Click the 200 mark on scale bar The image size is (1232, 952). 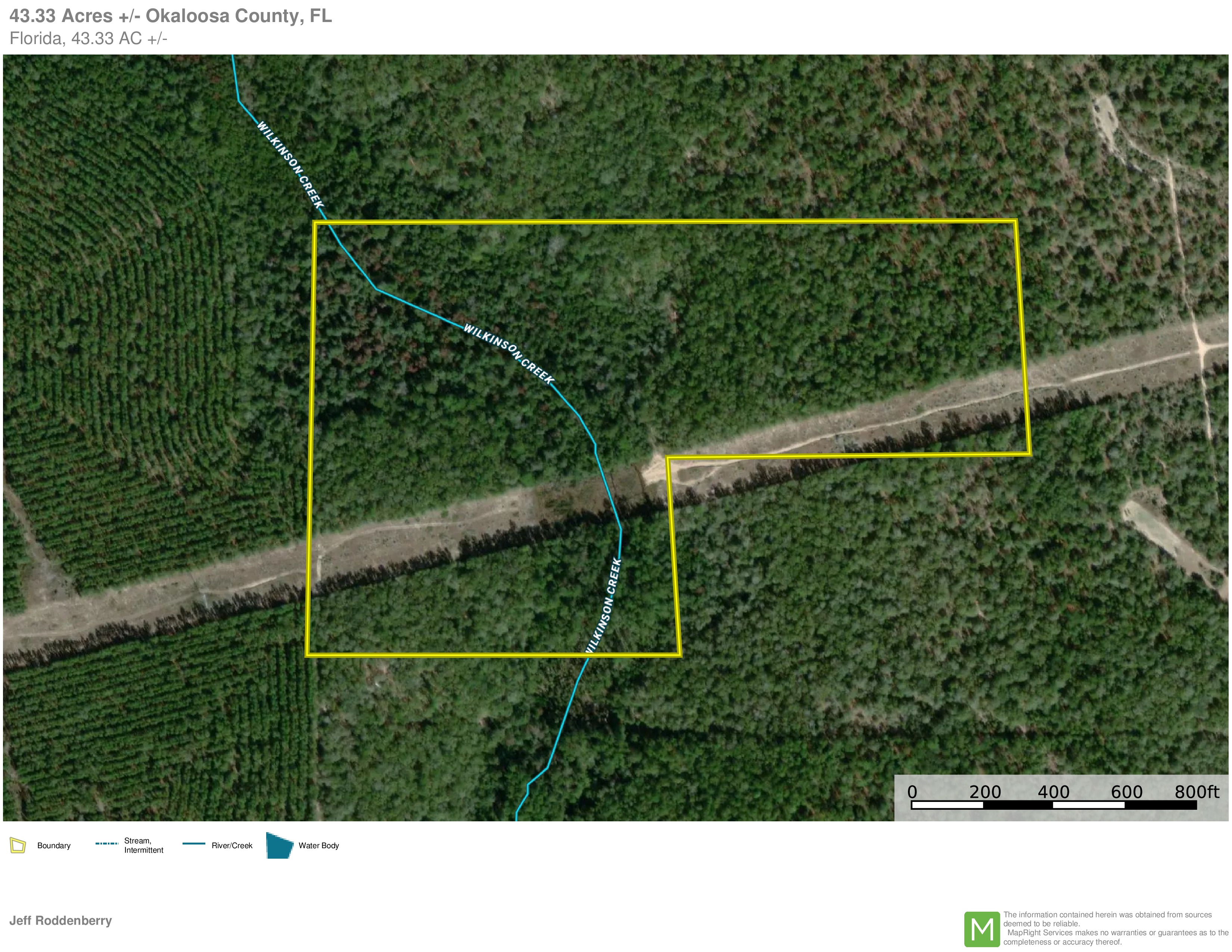[x=985, y=792]
